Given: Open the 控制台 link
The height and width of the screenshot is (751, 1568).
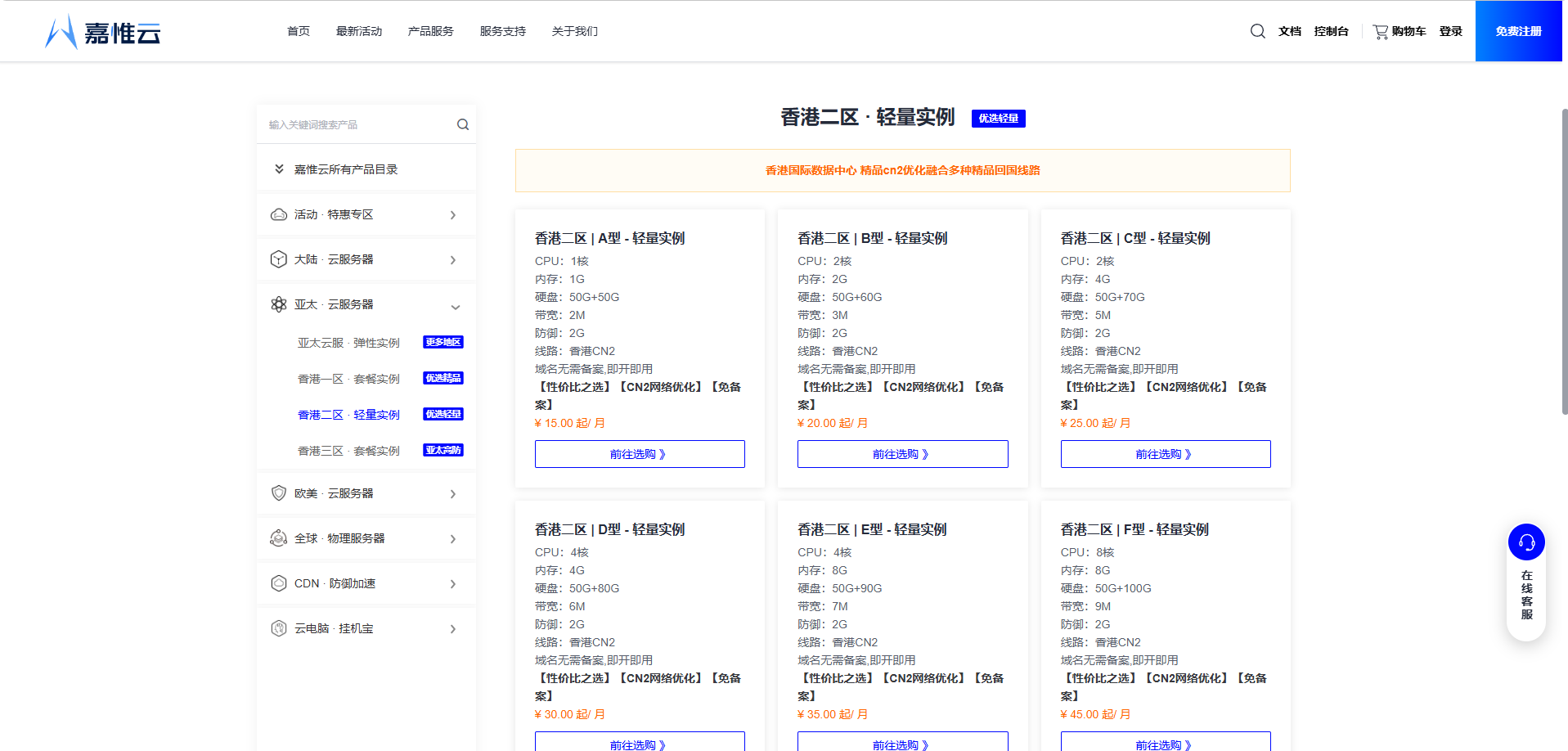Looking at the screenshot, I should click(x=1332, y=30).
